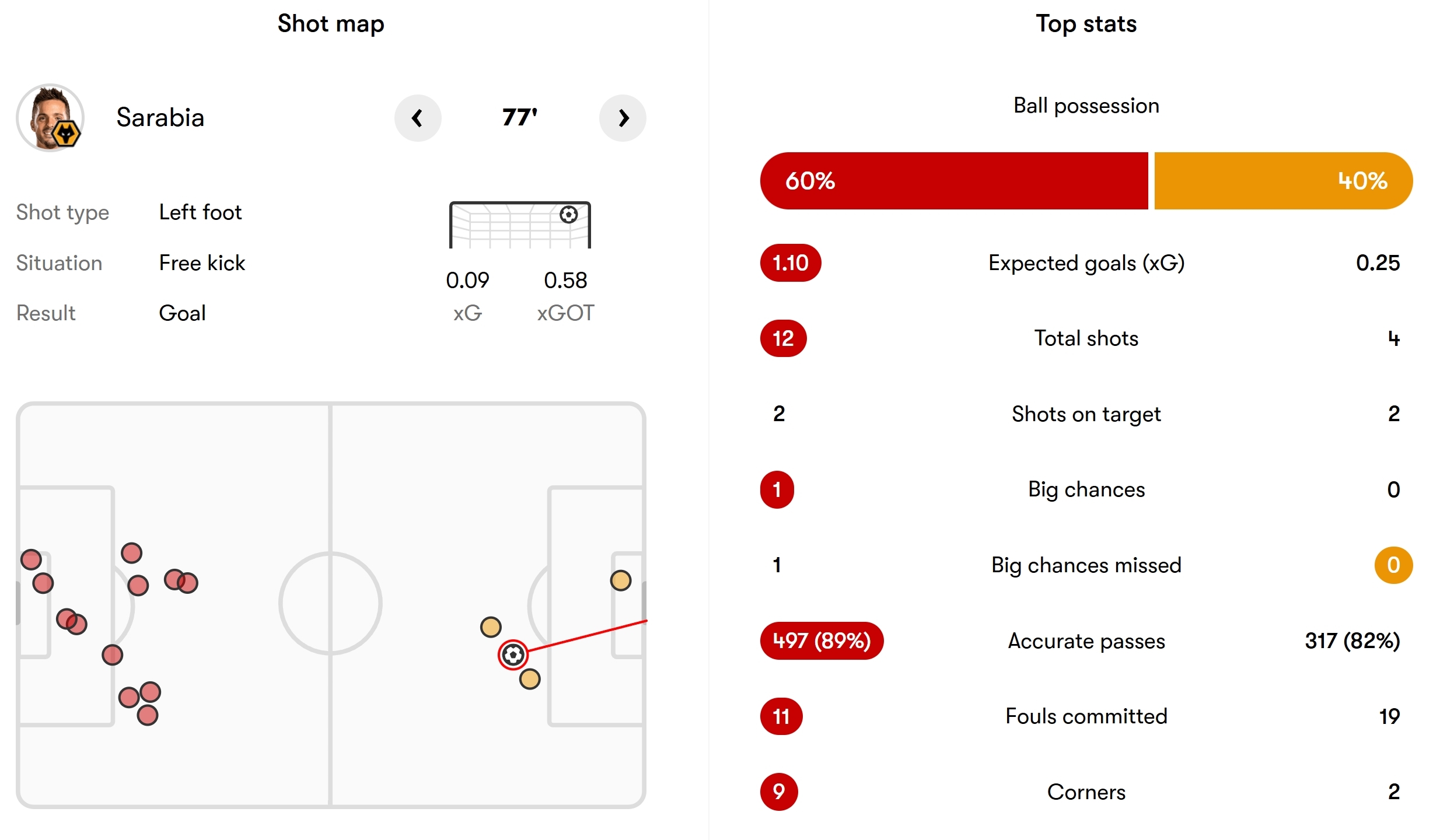Select the yellow shot marker above the goal marker
Image resolution: width=1433 pixels, height=840 pixels.
(x=491, y=627)
